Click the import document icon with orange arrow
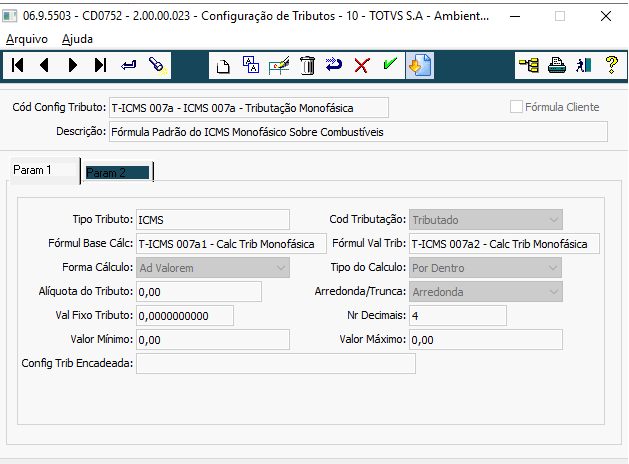Screen dimensions: 629x464 coord(420,65)
